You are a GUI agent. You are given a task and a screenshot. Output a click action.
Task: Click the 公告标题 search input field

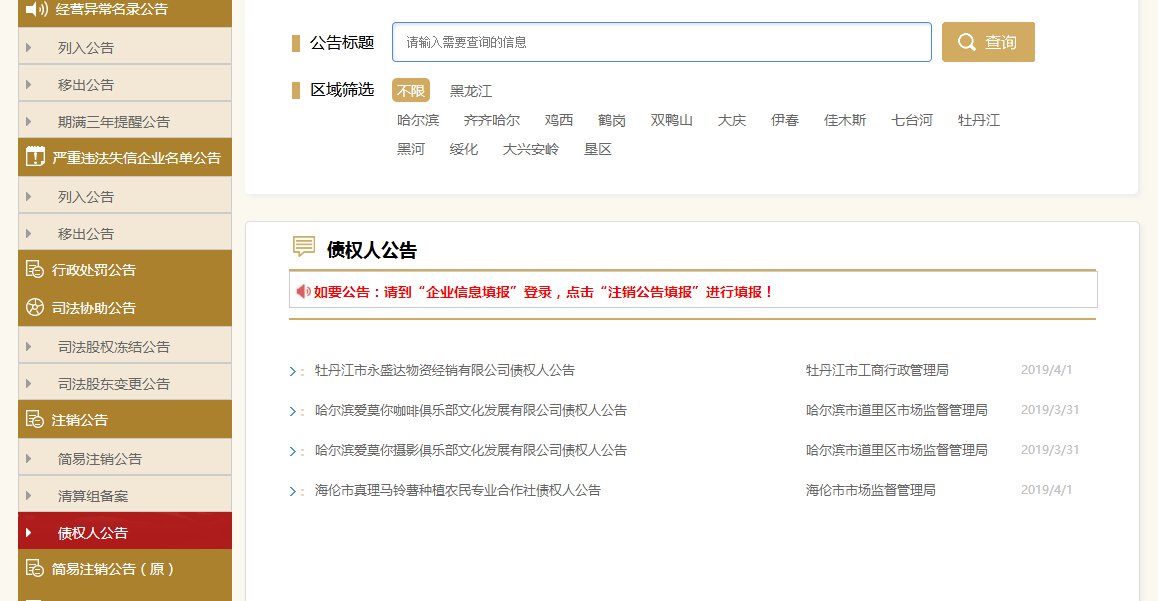[x=661, y=42]
